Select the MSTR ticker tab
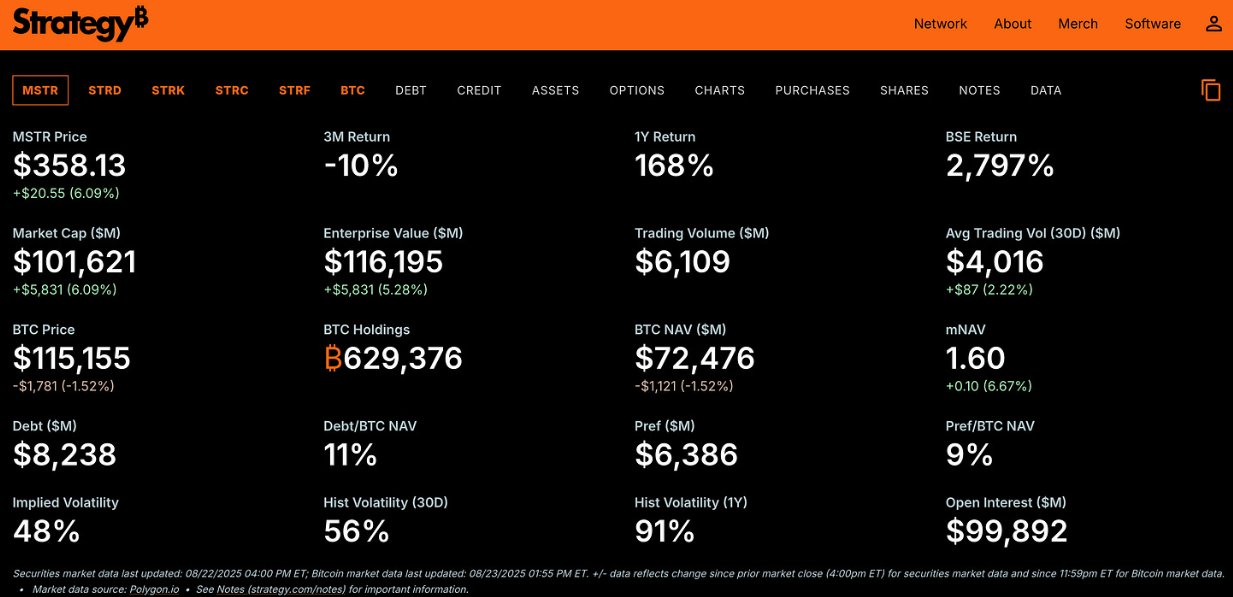 pyautogui.click(x=40, y=90)
